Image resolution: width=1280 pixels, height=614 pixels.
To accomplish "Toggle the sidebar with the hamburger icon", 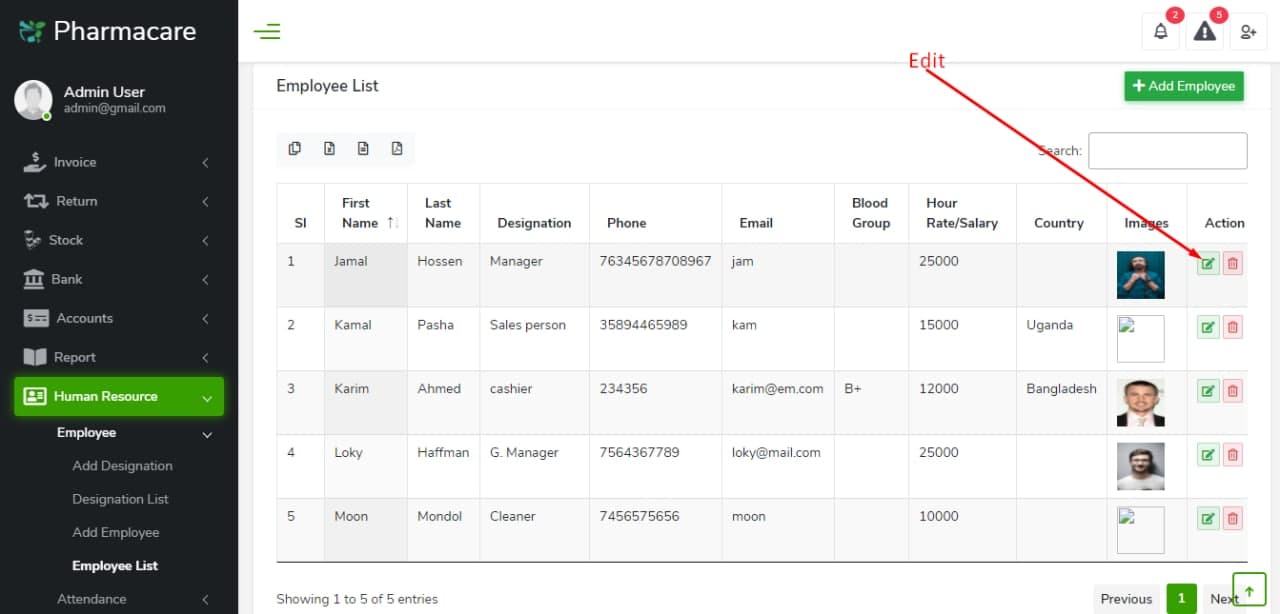I will pyautogui.click(x=267, y=31).
